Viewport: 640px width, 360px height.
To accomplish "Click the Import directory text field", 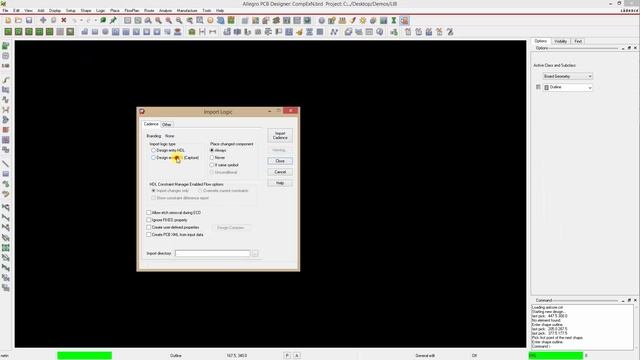I will (212, 253).
